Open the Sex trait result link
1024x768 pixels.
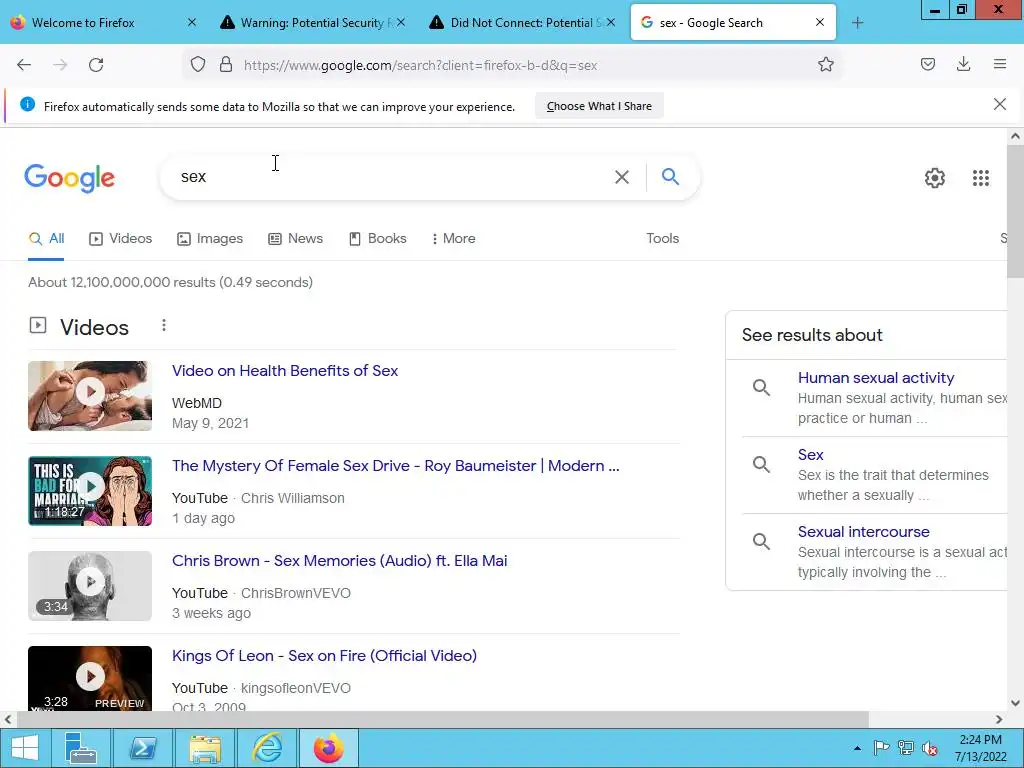pos(810,455)
